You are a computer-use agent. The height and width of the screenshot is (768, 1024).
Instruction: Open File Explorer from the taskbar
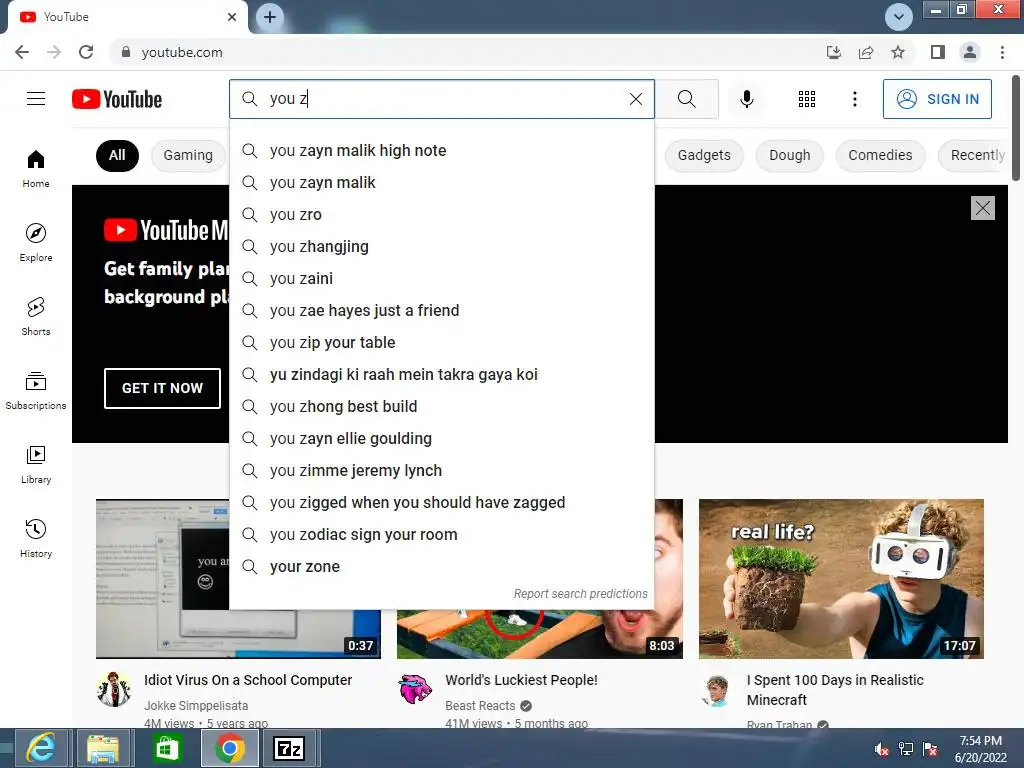click(x=103, y=748)
